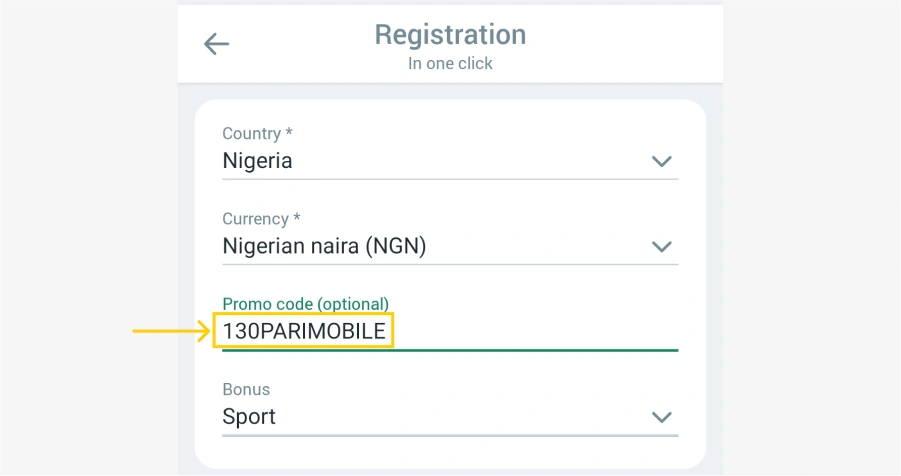Click the "Country *" field label
The height and width of the screenshot is (476, 901).
257,134
